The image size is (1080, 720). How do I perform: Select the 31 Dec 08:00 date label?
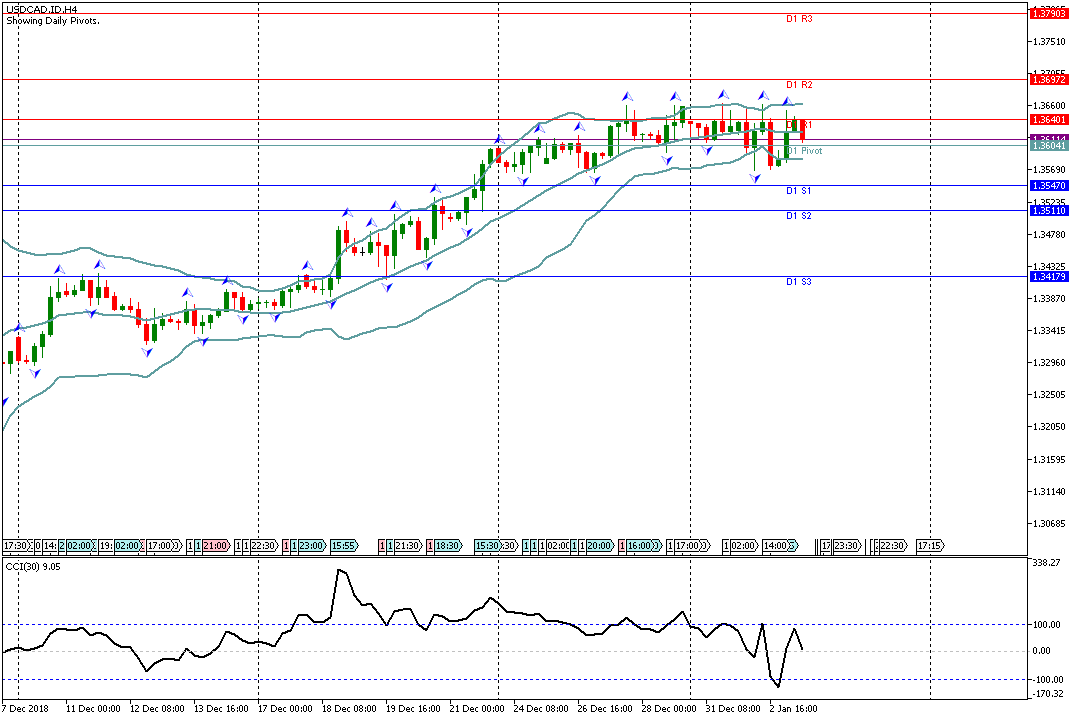coord(733,709)
